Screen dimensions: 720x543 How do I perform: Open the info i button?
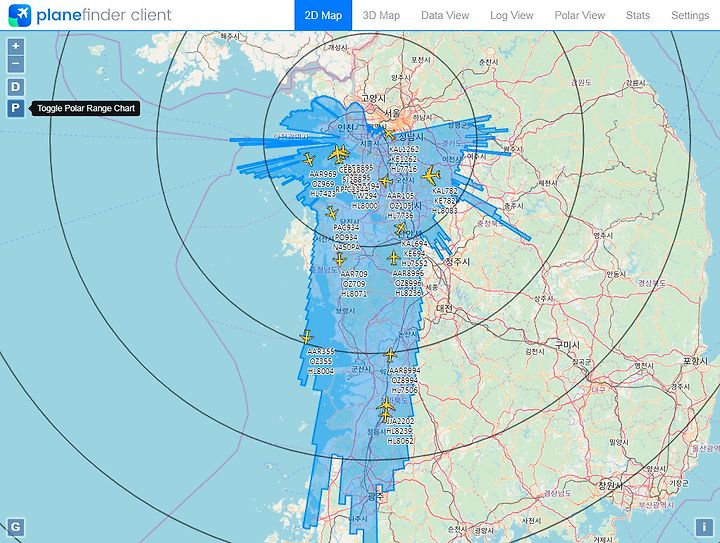click(704, 527)
